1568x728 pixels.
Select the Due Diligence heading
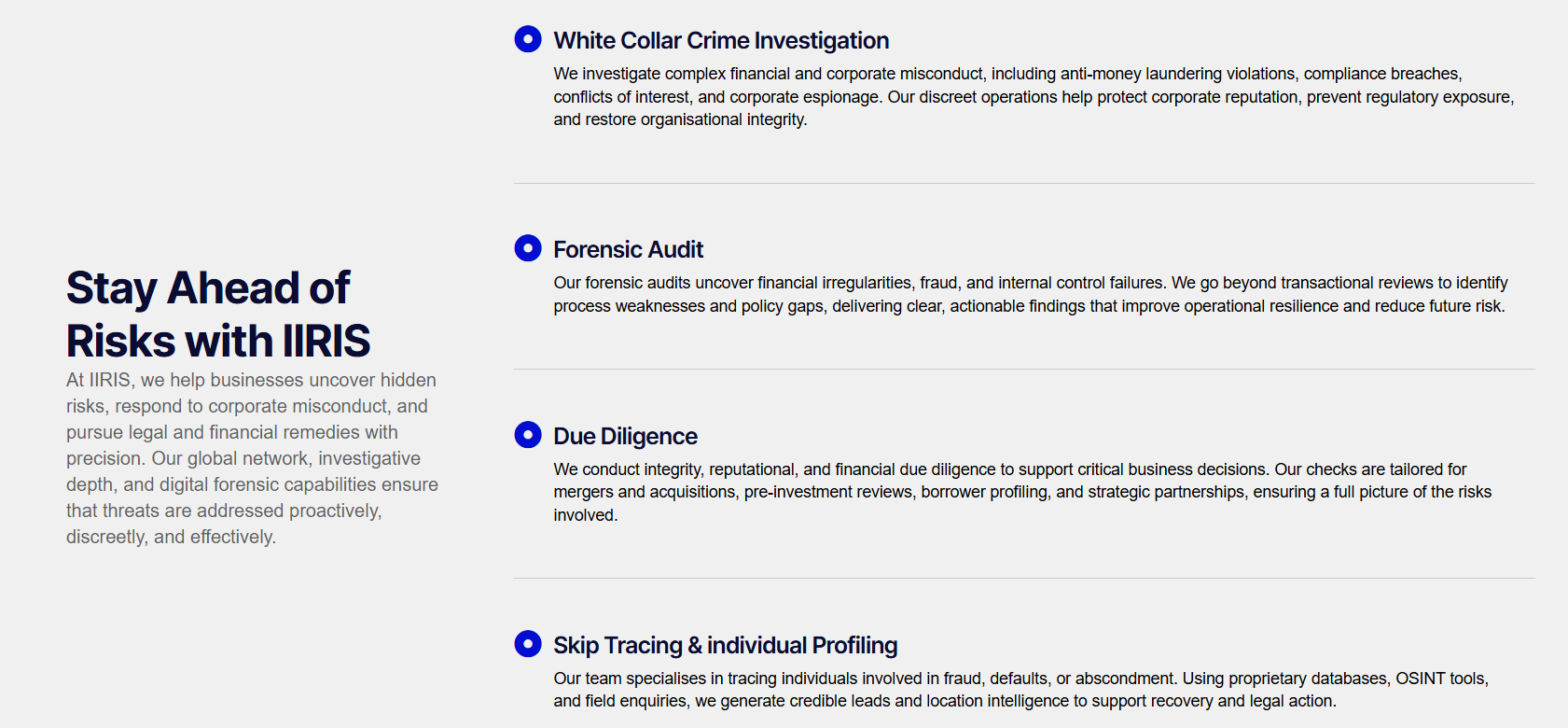[x=625, y=437]
